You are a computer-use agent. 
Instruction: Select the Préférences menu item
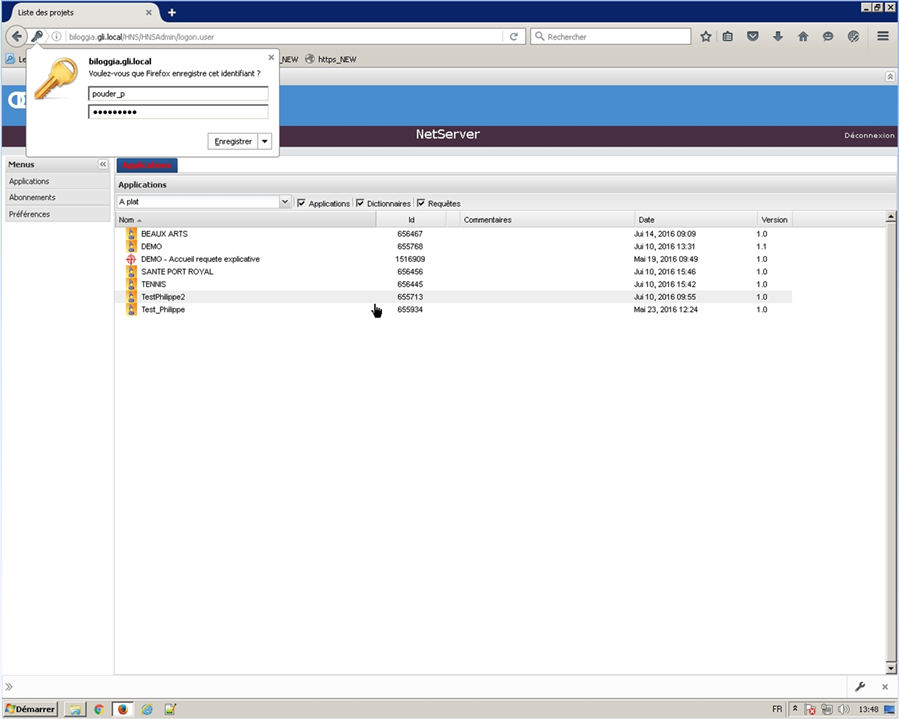pyautogui.click(x=29, y=214)
